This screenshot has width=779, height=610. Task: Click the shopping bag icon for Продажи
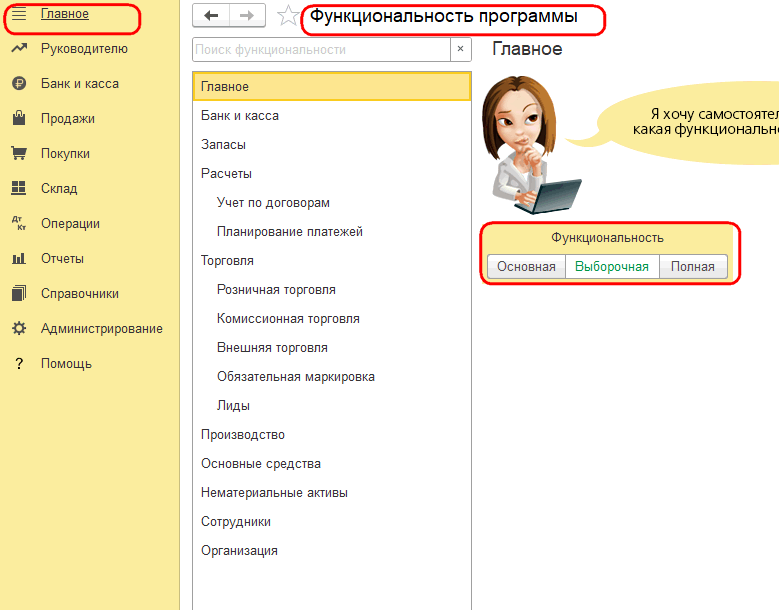(19, 118)
